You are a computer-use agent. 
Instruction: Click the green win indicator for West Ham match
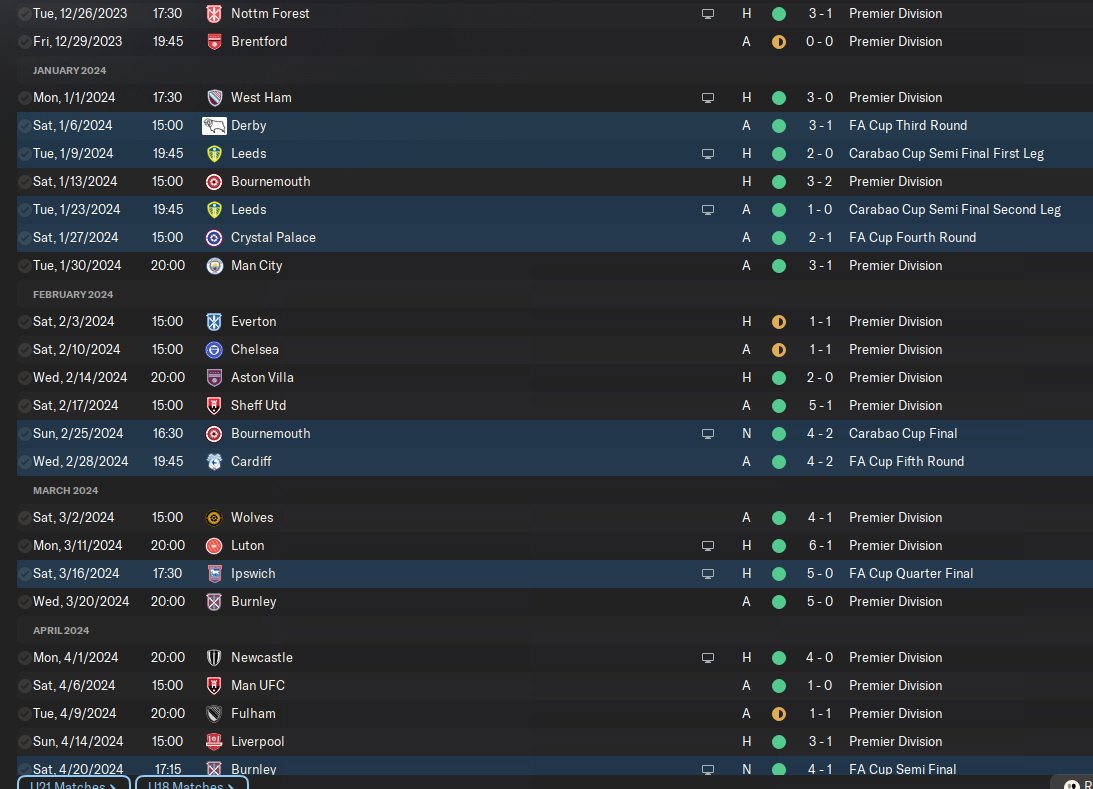click(779, 98)
